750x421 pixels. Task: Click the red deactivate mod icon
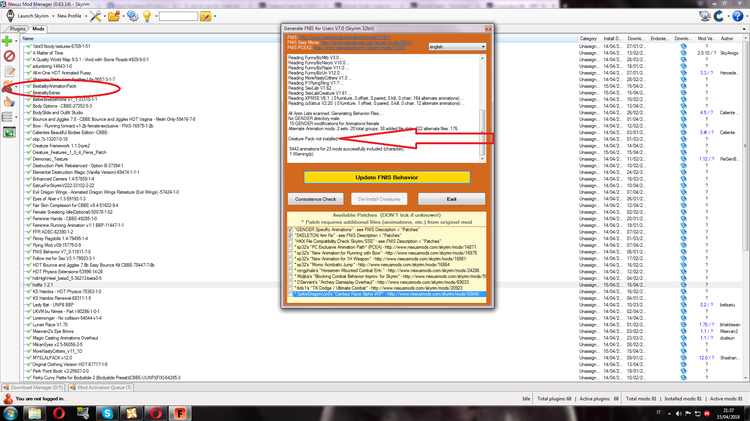(x=9, y=56)
